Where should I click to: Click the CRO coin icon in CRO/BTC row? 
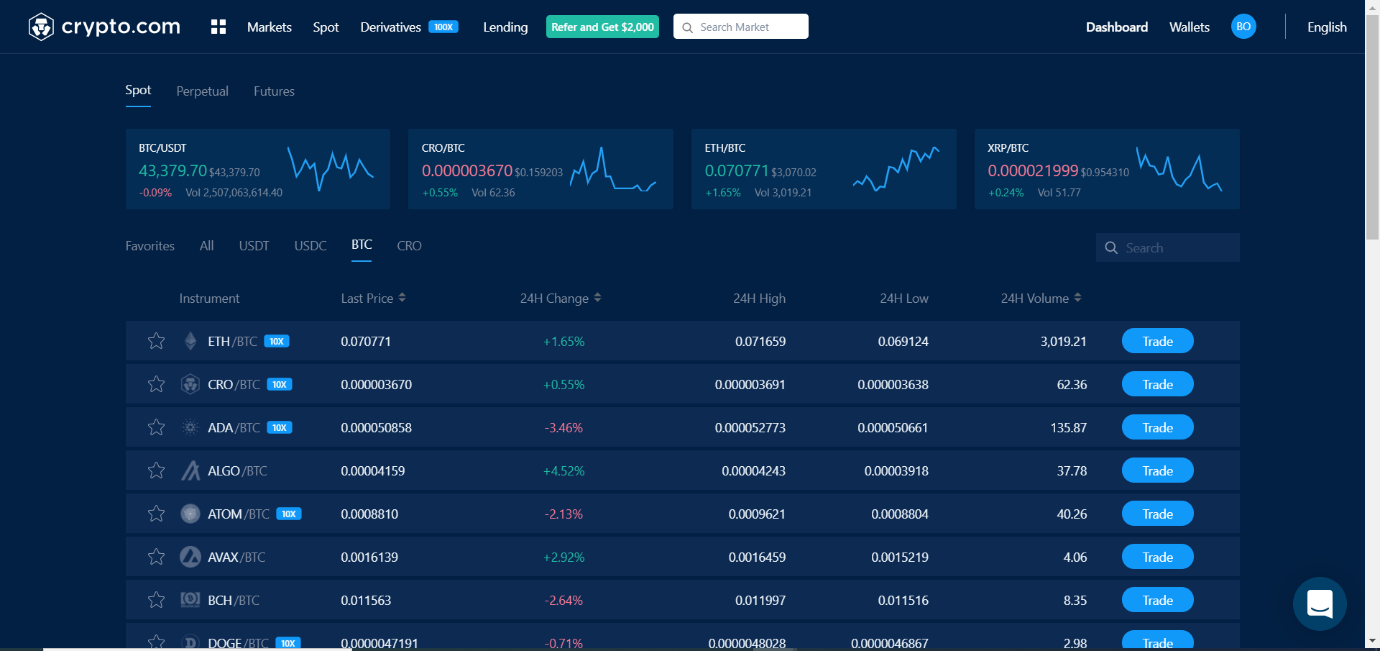point(190,384)
